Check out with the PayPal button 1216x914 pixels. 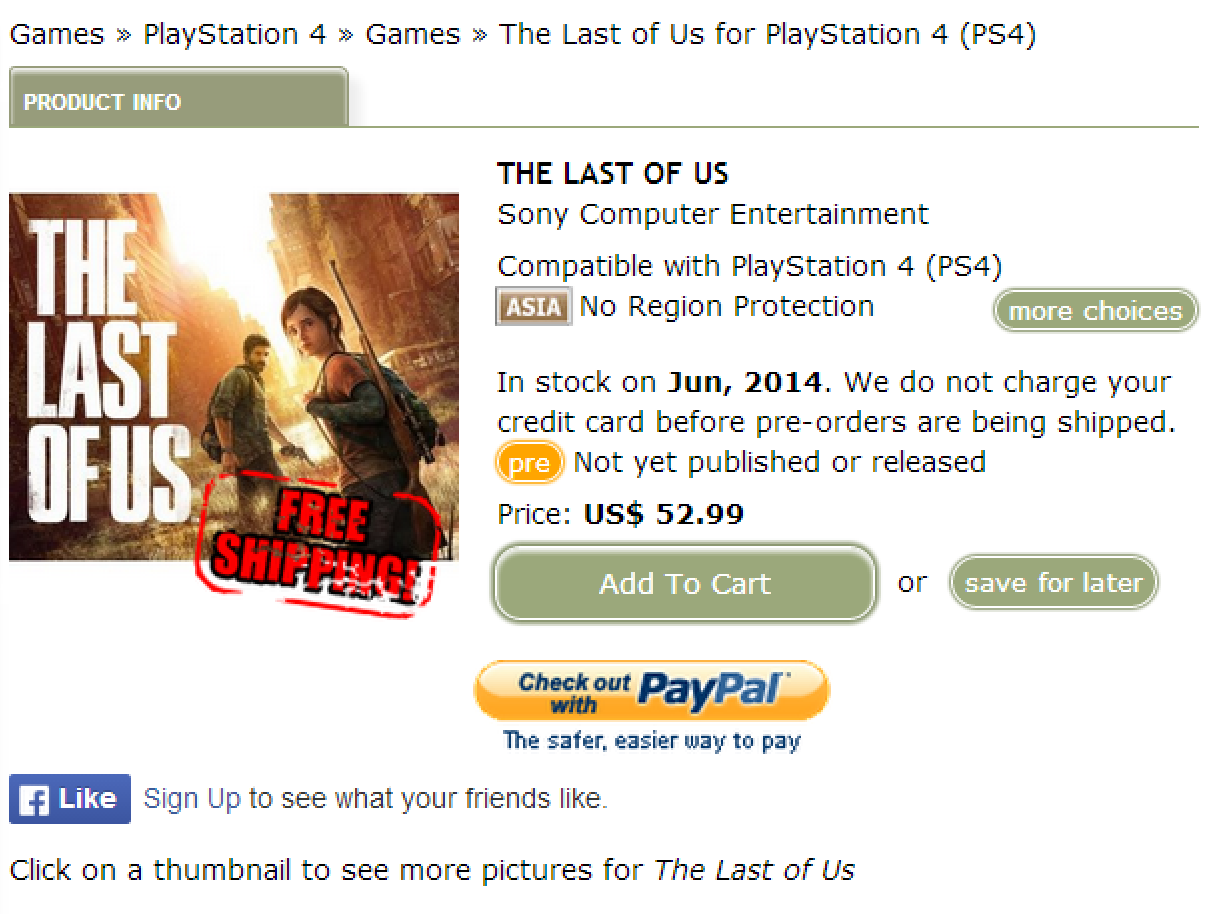click(651, 690)
